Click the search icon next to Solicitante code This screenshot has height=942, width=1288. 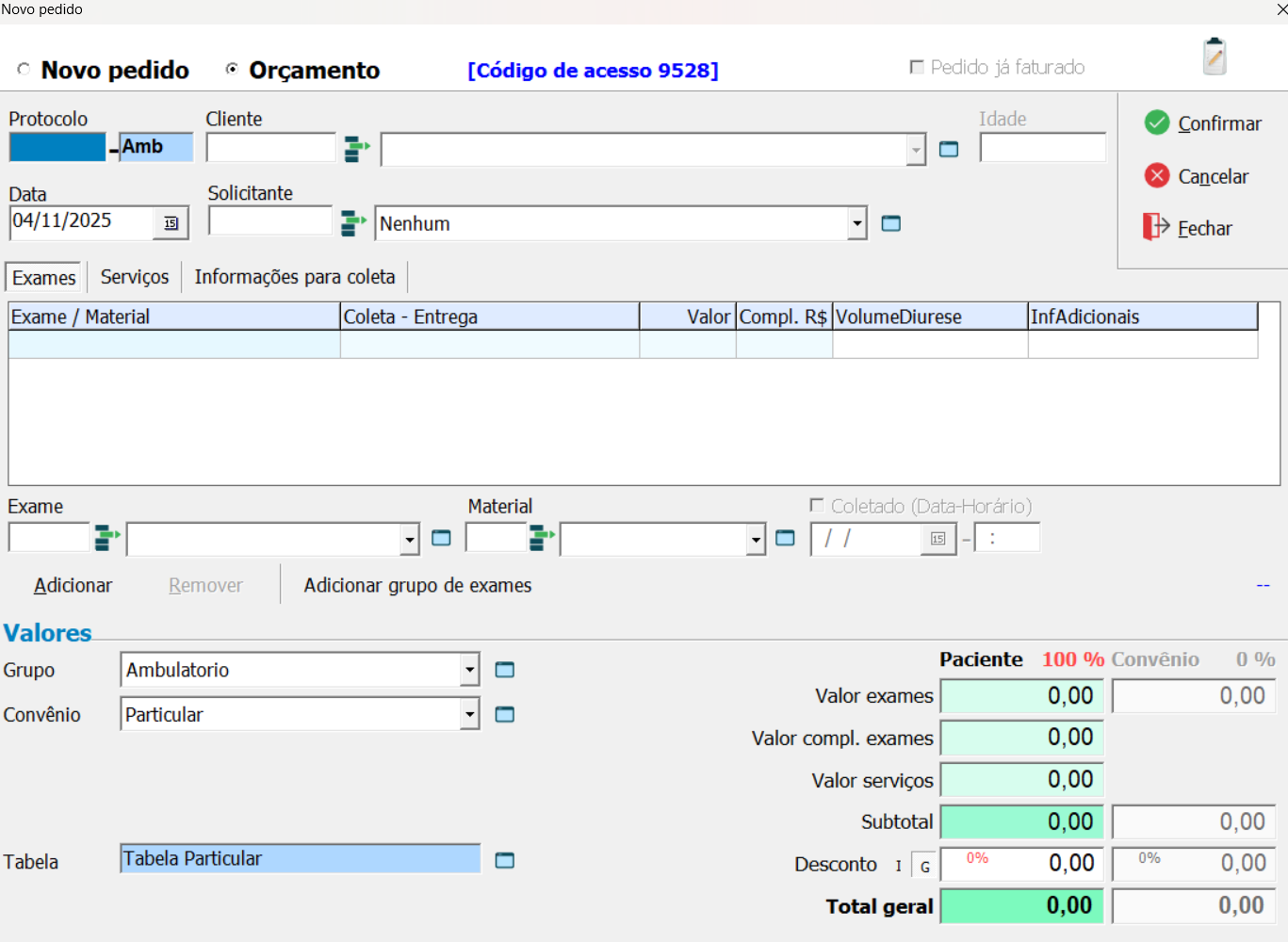pos(353,223)
